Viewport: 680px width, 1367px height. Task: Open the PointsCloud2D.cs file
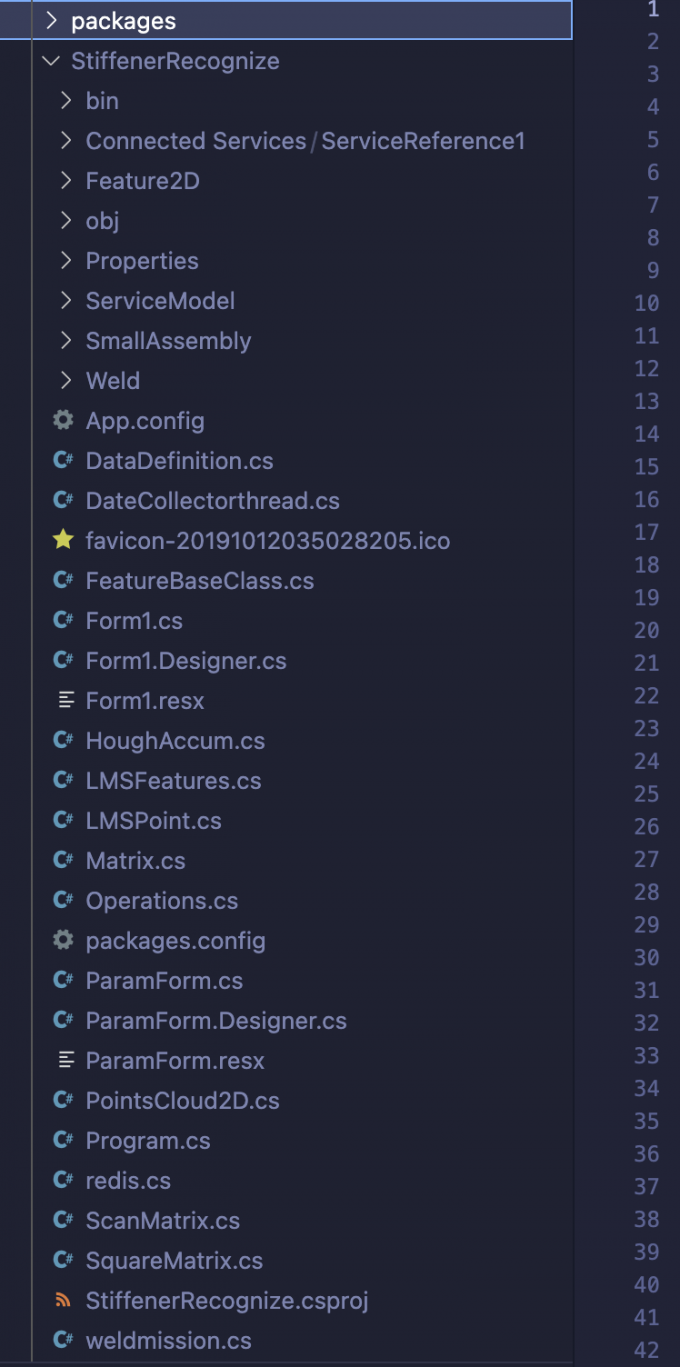tap(182, 1101)
